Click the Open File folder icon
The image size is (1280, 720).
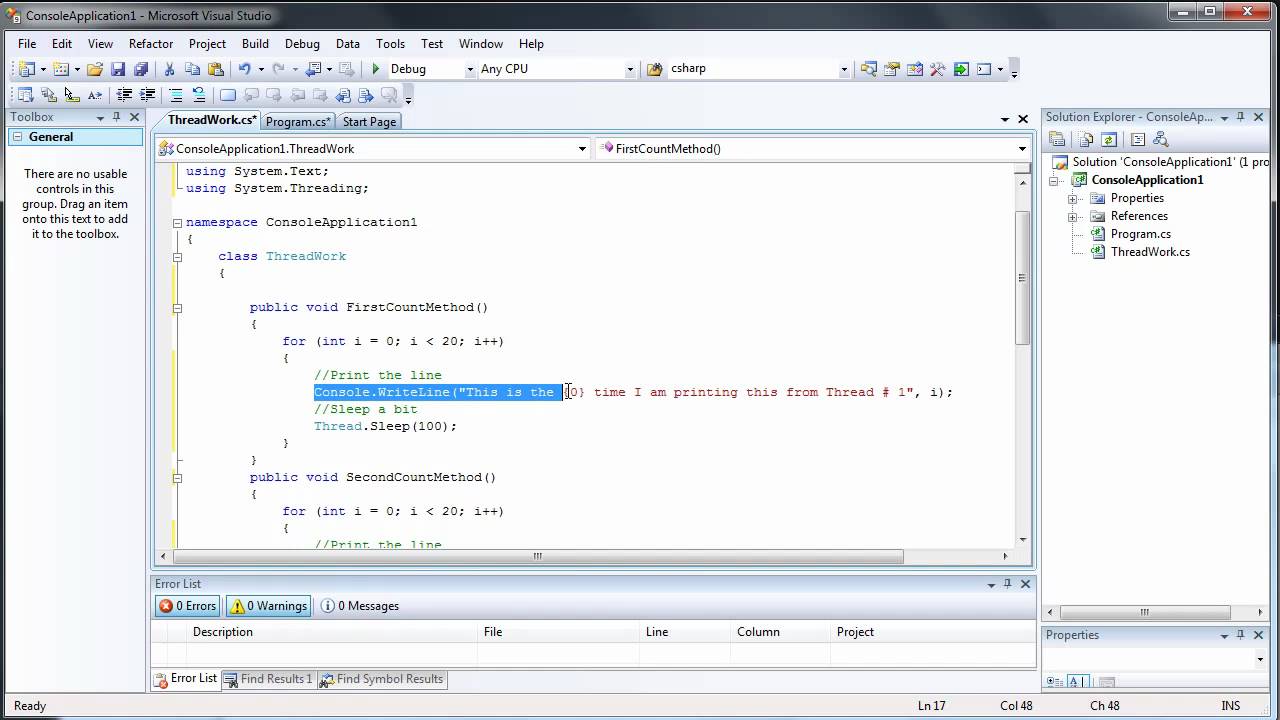(x=94, y=69)
